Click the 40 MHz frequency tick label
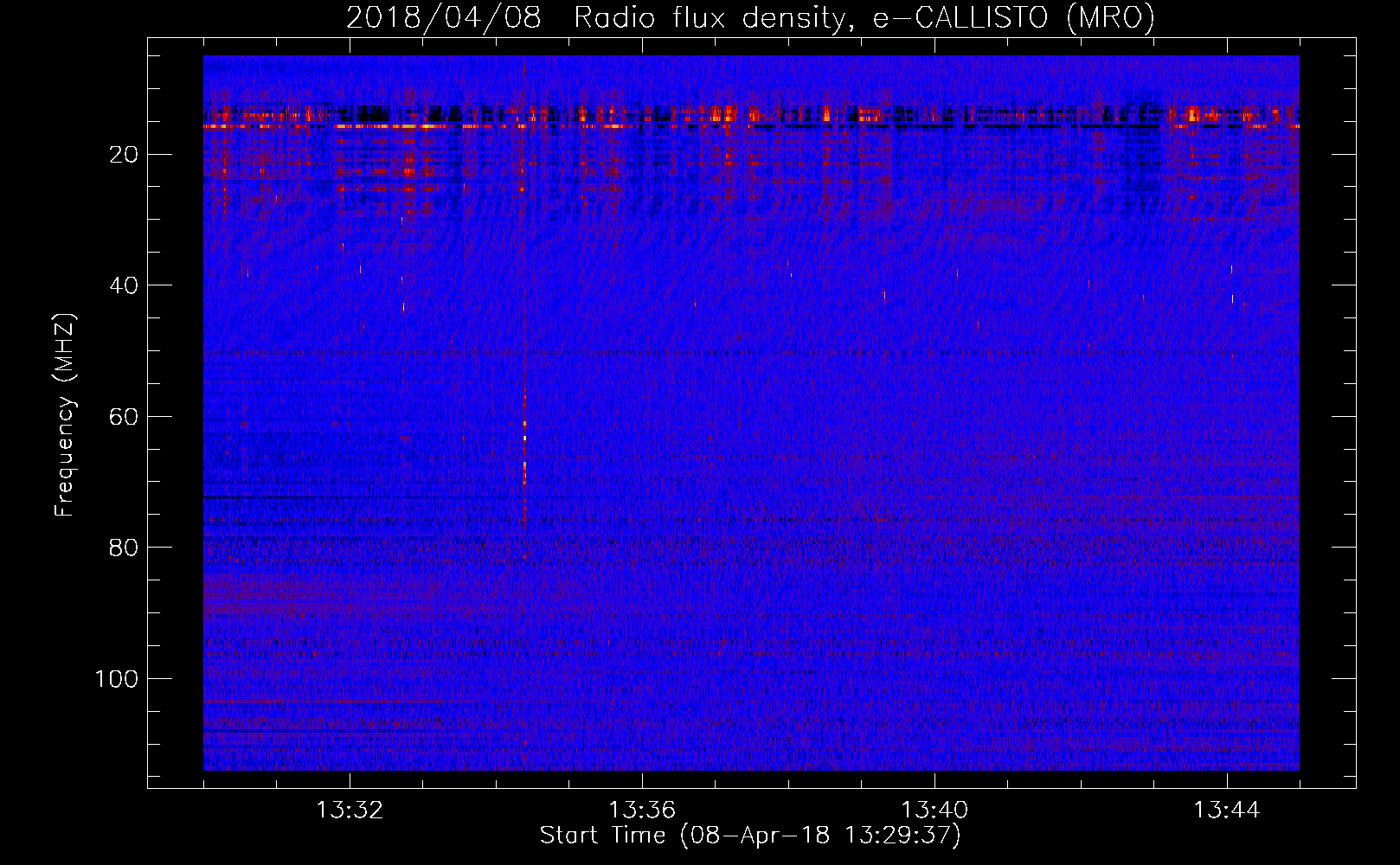This screenshot has width=1400, height=865. coord(124,285)
